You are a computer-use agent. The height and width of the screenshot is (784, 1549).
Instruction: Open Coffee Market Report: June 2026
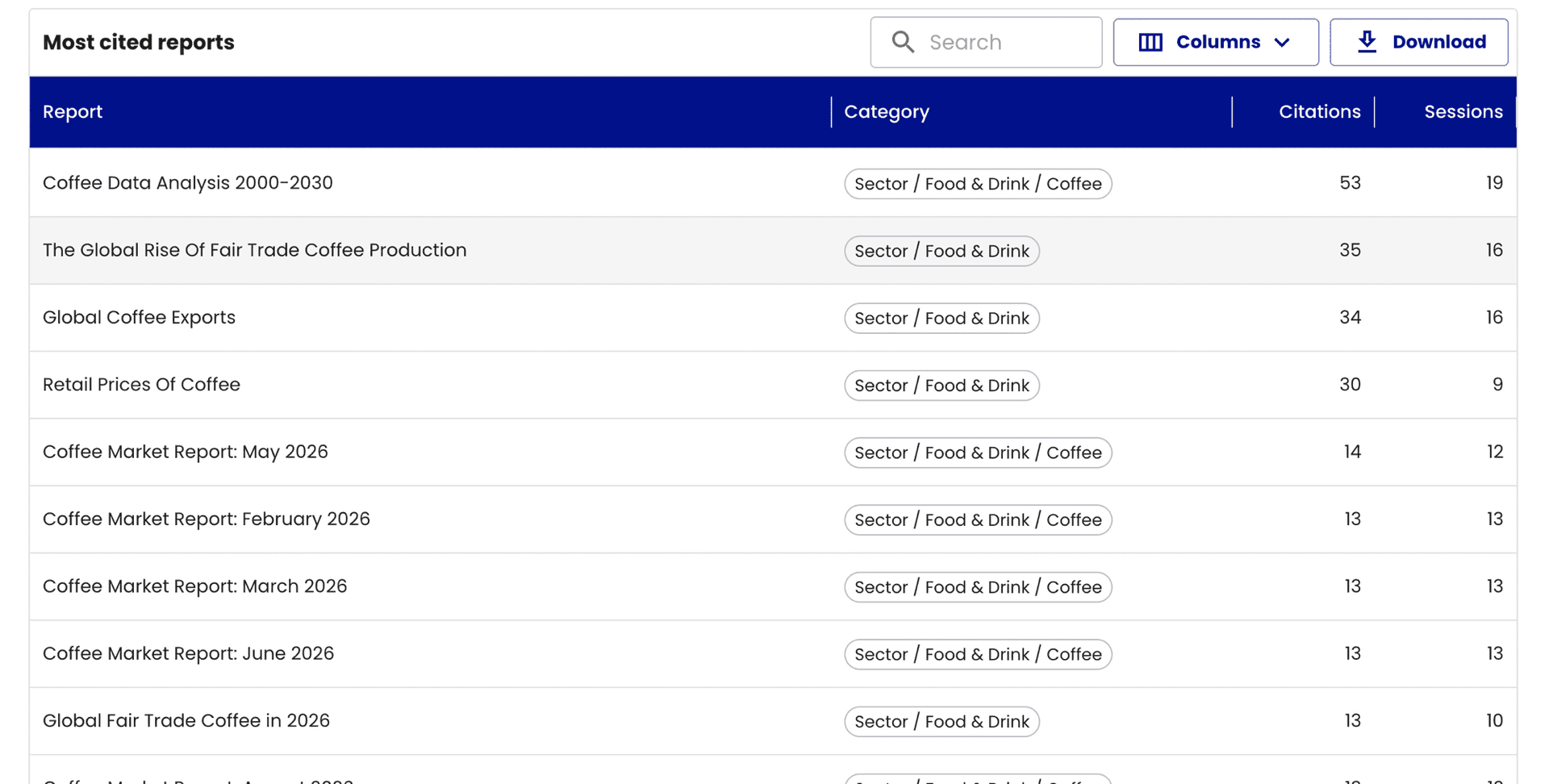click(188, 653)
